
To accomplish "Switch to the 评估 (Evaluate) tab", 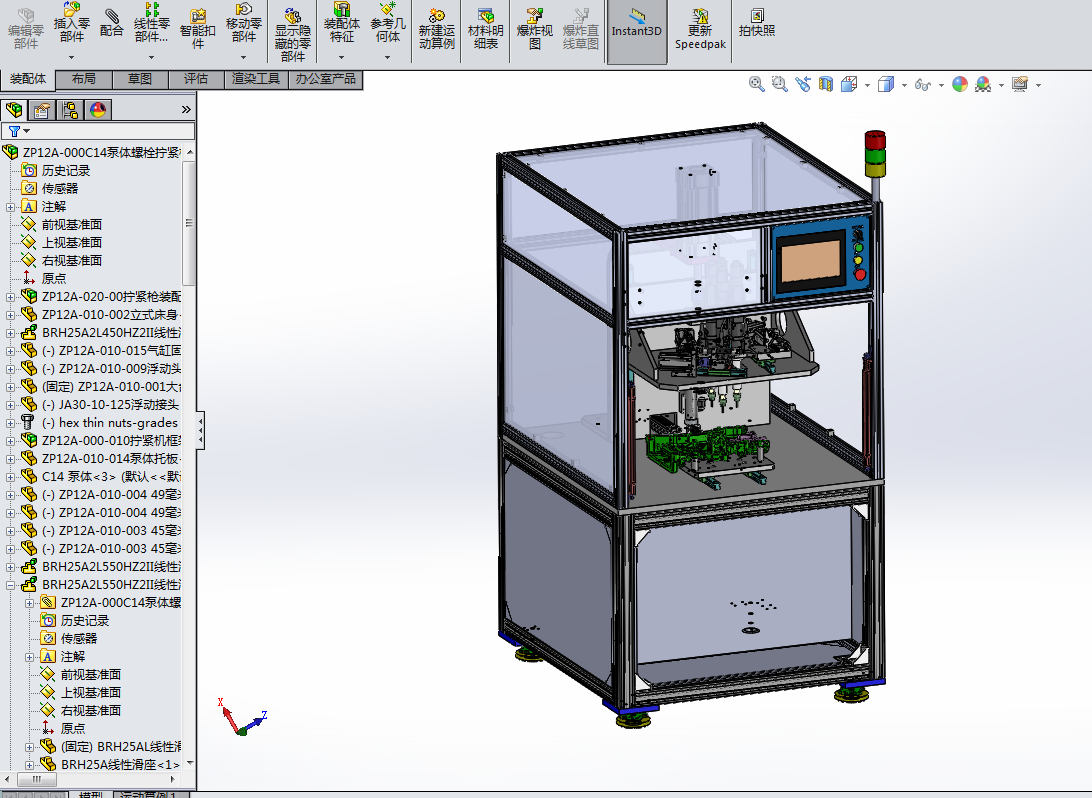I will coord(196,79).
